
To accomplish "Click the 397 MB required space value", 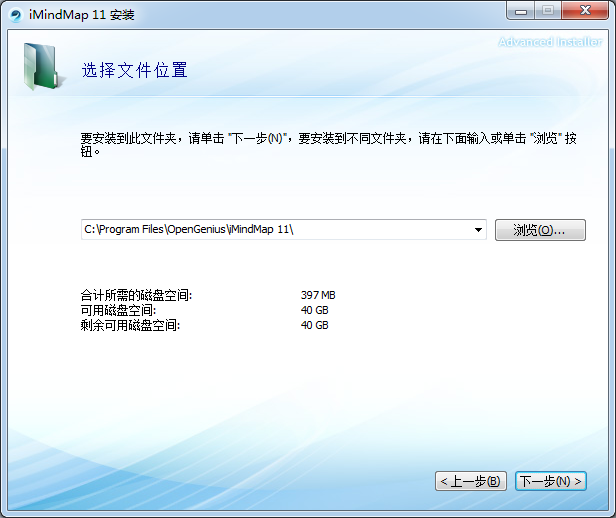I will tap(318, 295).
